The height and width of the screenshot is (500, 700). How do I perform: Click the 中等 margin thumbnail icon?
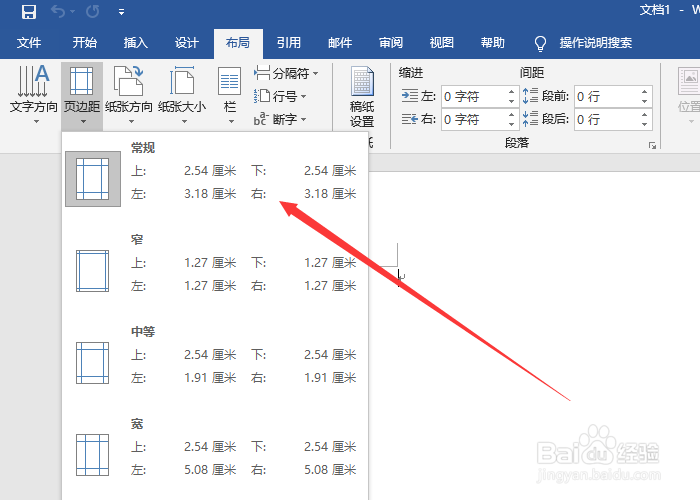pos(92,363)
